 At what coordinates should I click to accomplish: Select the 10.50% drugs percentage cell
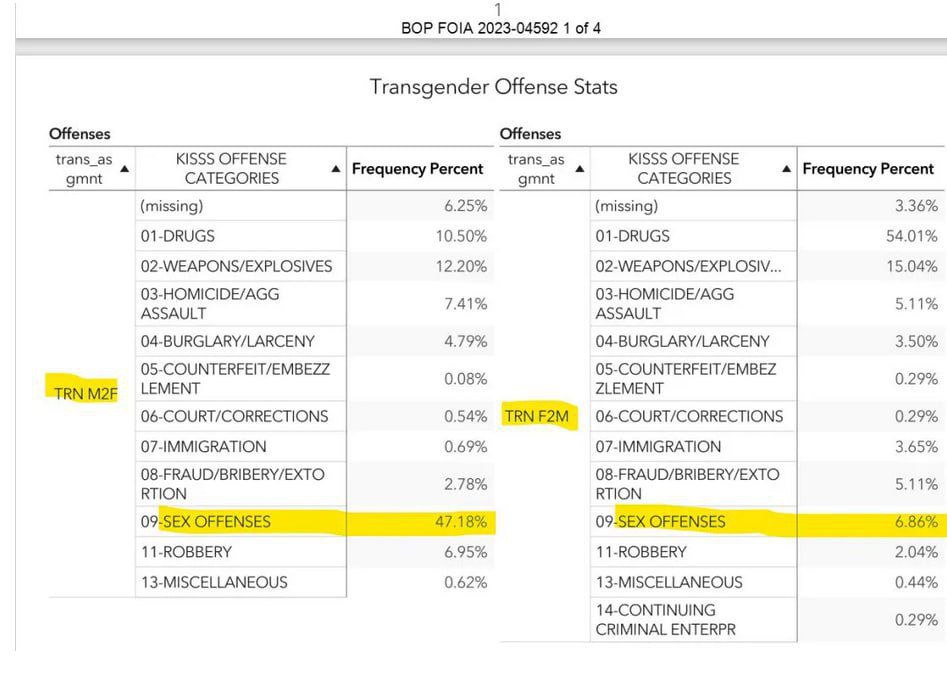point(462,236)
